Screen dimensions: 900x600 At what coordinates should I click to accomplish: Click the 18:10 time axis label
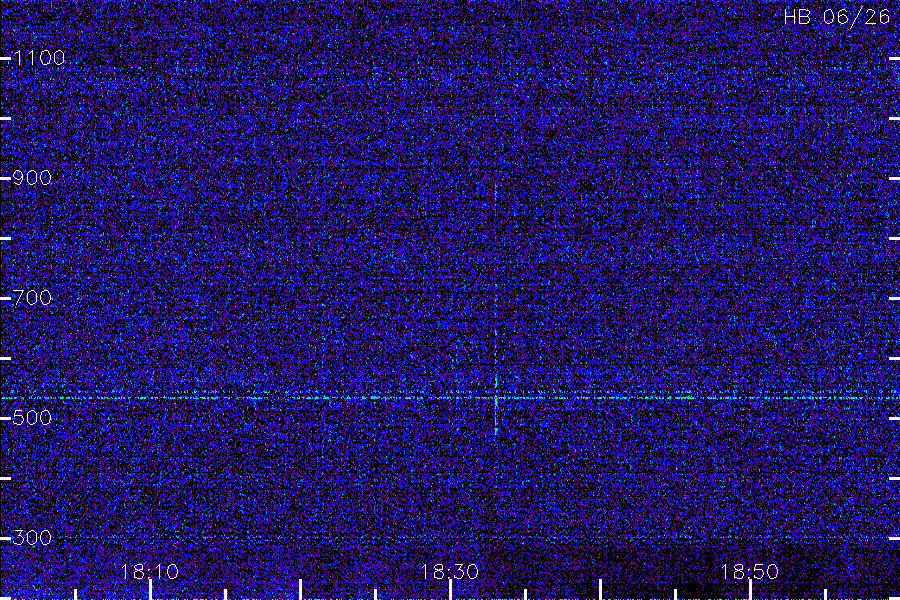tap(150, 572)
